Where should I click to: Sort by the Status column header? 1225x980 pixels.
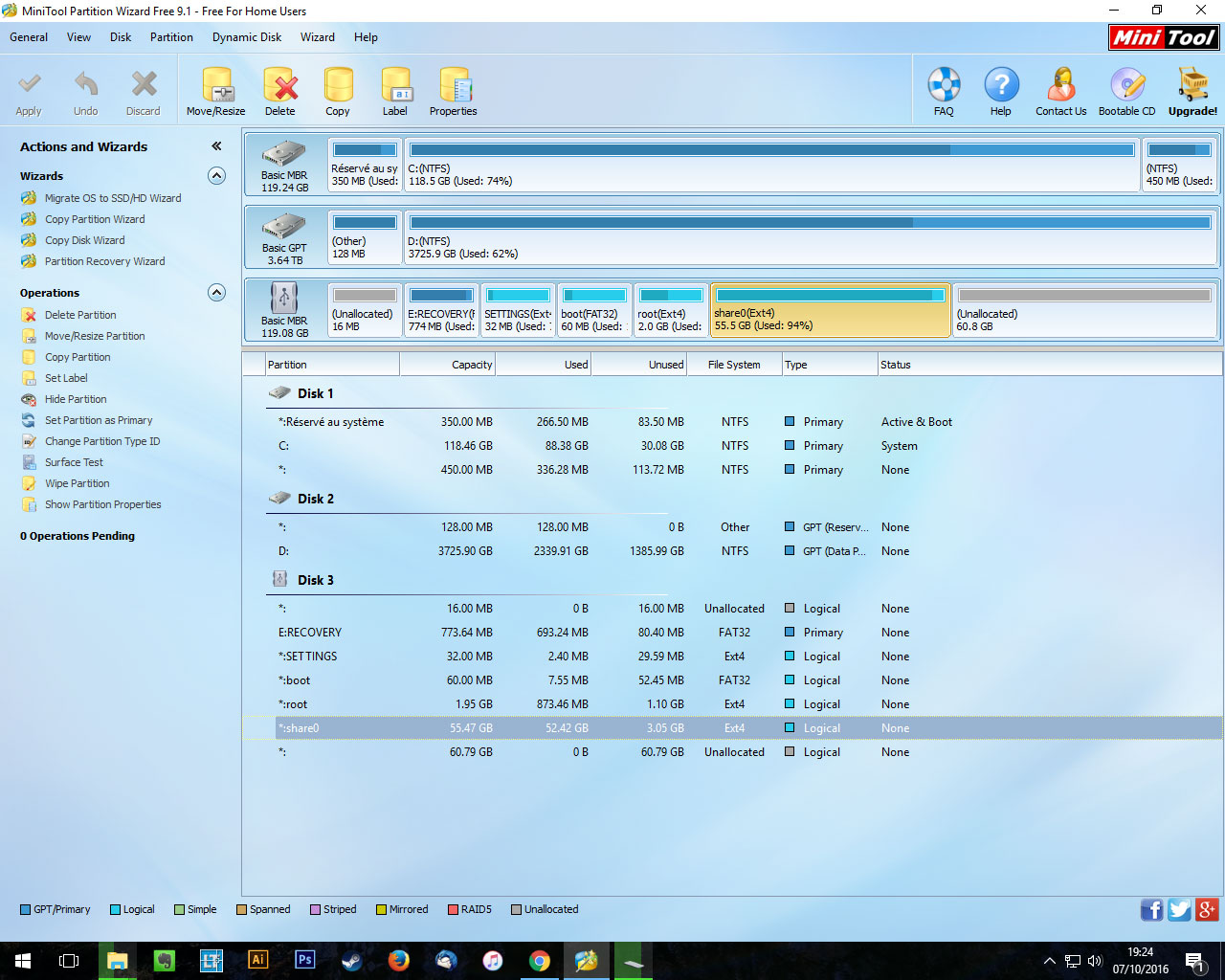pyautogui.click(x=1050, y=365)
